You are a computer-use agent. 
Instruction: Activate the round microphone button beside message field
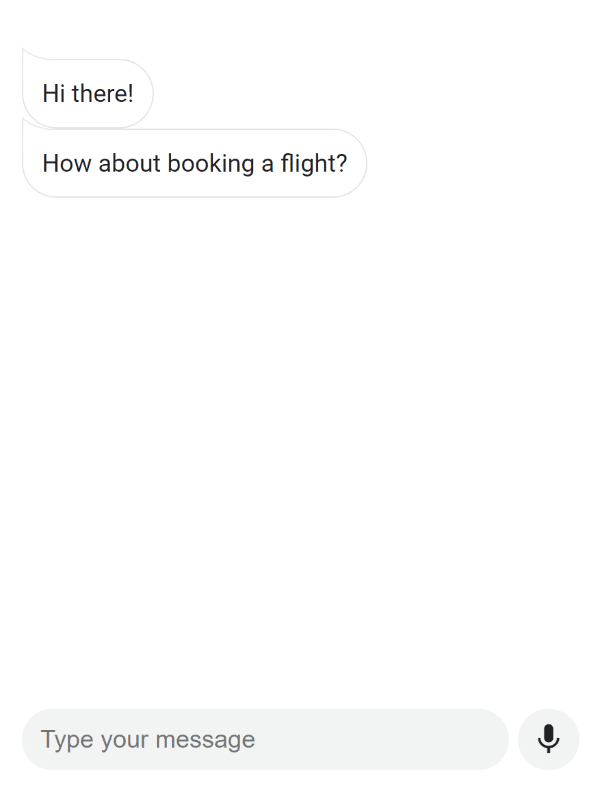(x=548, y=739)
